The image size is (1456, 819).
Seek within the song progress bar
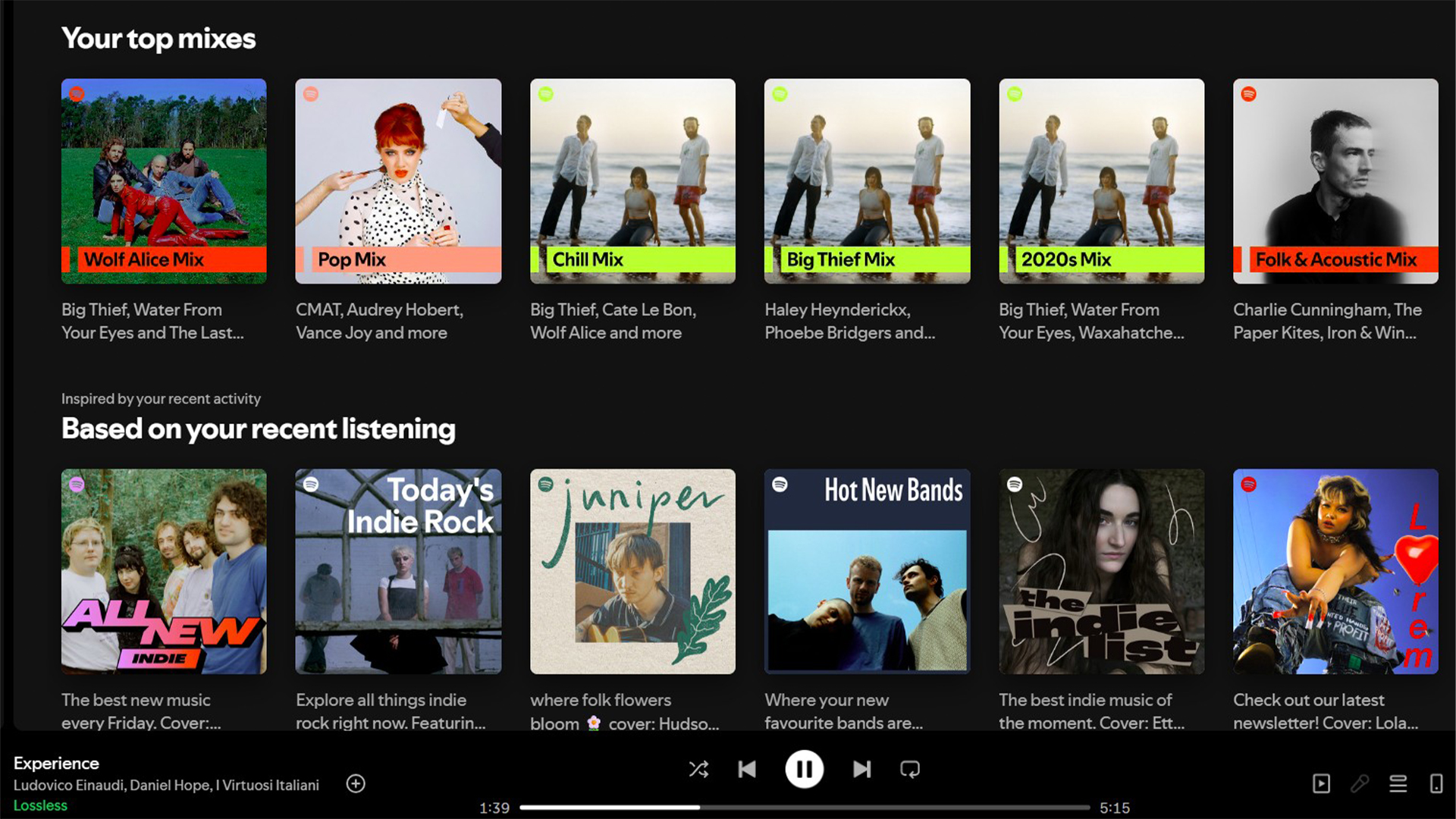(804, 808)
